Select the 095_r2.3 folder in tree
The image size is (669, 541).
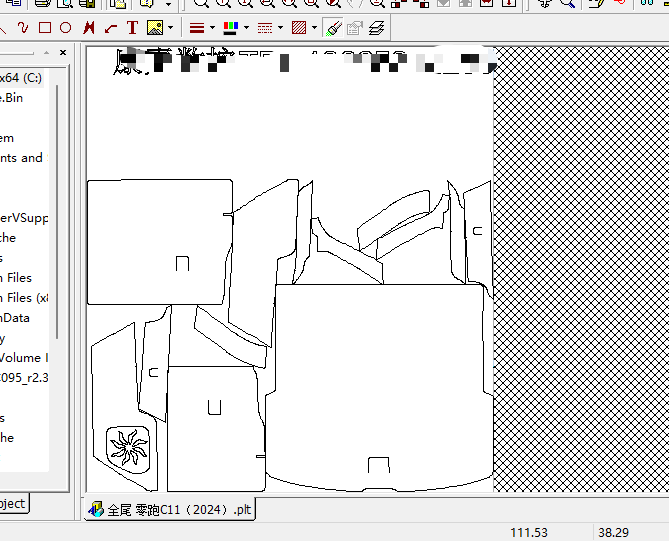click(24, 377)
